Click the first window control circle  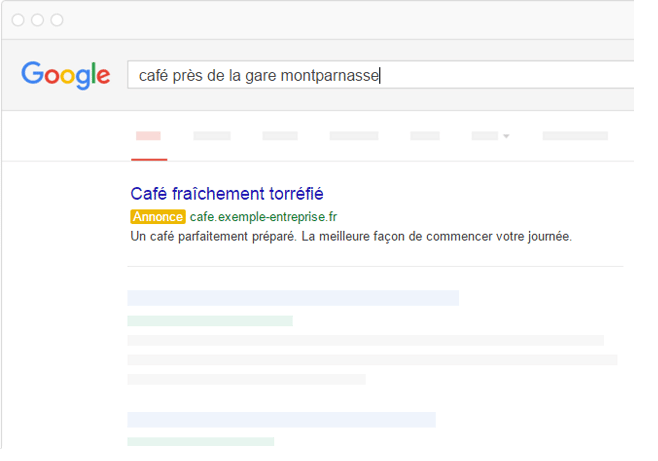coord(18,20)
